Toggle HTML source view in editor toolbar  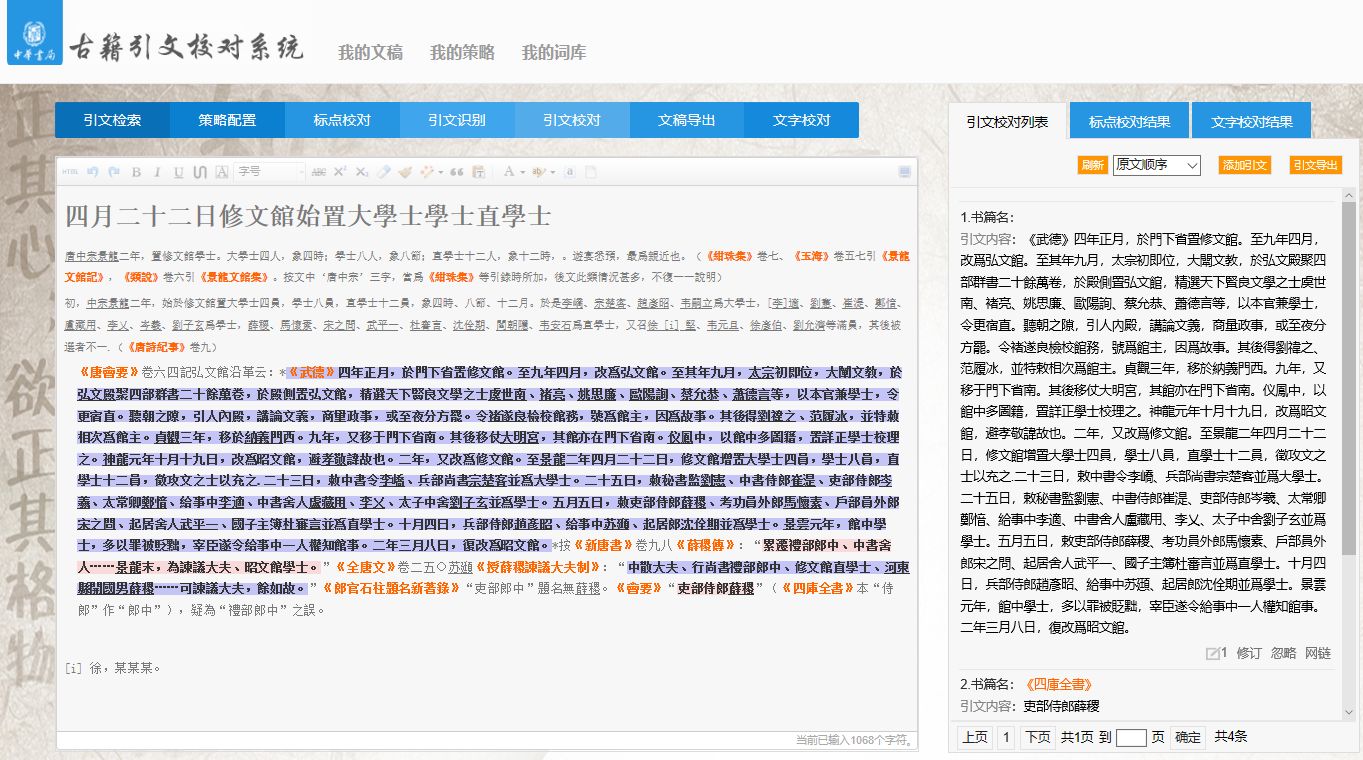click(x=70, y=172)
